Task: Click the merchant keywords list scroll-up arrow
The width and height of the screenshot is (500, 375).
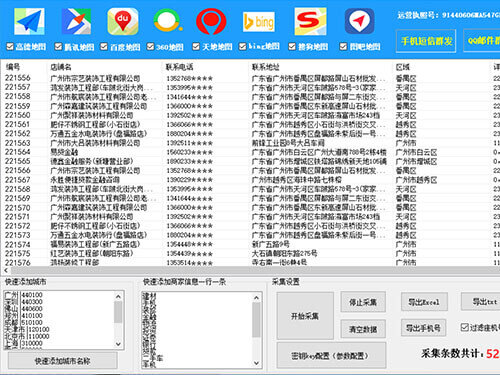Action: [x=256, y=298]
